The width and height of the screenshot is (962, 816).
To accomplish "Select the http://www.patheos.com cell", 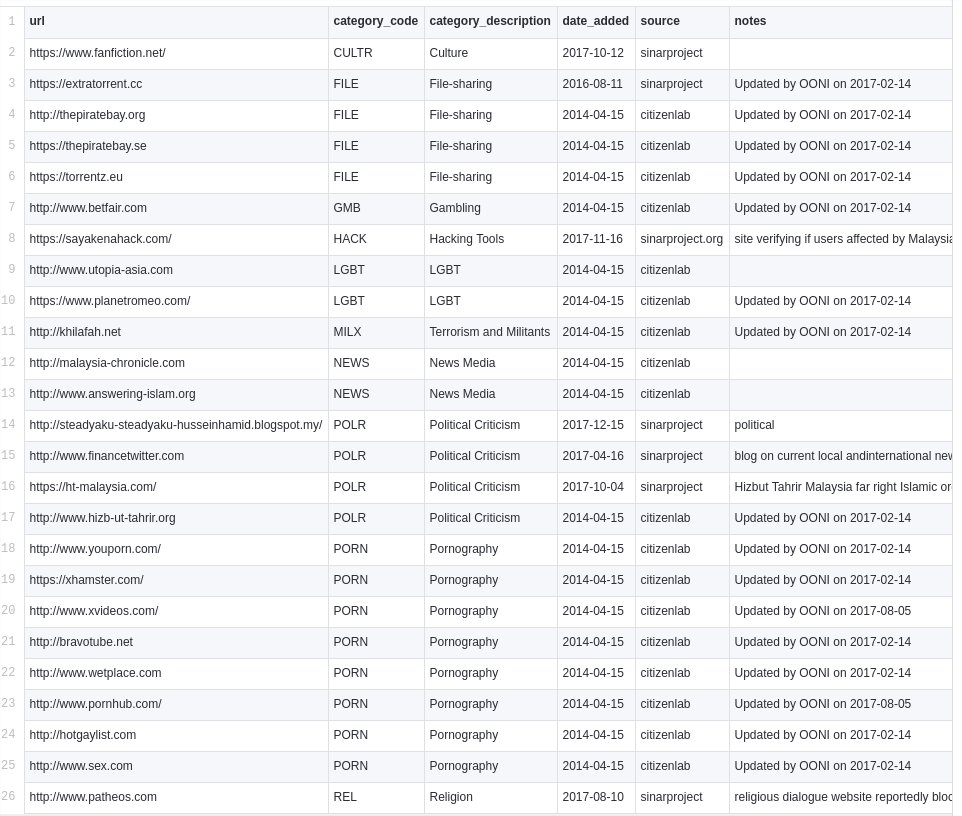I will [176, 798].
